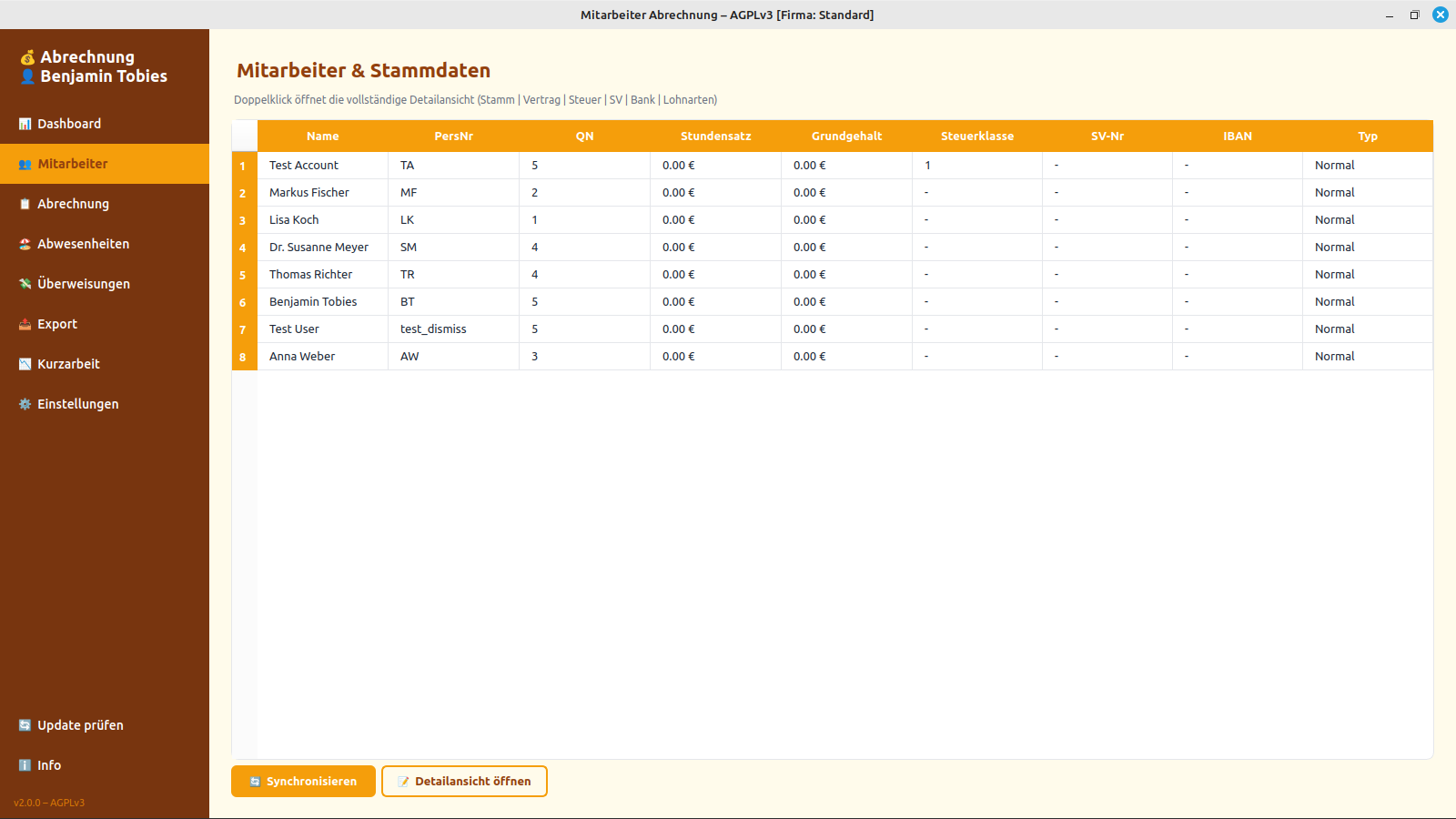Click the table's top-left select-all corner
1456x819 pixels.
point(245,136)
